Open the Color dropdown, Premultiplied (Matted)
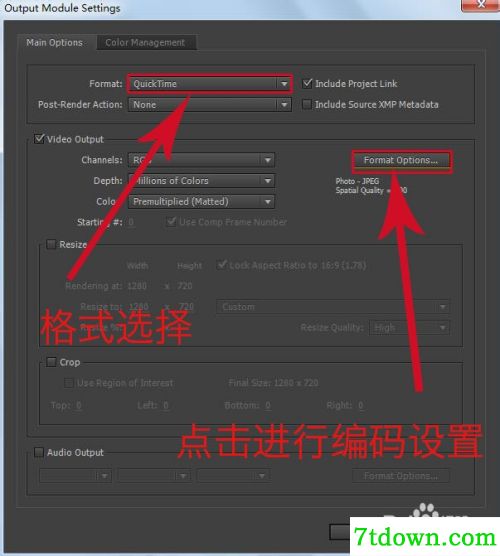 point(201,201)
